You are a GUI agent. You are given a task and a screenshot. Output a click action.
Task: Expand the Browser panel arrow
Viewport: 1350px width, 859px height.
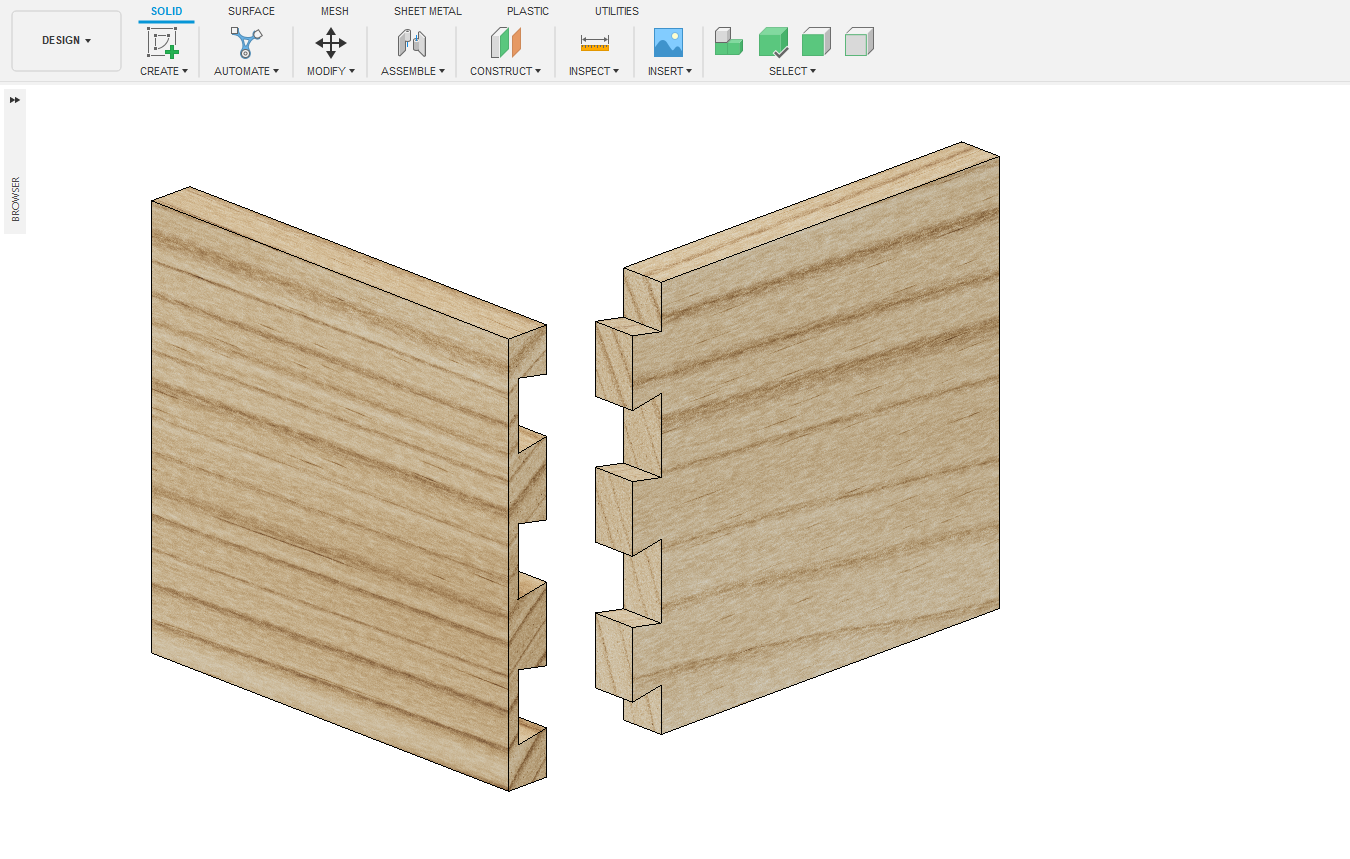[14, 99]
